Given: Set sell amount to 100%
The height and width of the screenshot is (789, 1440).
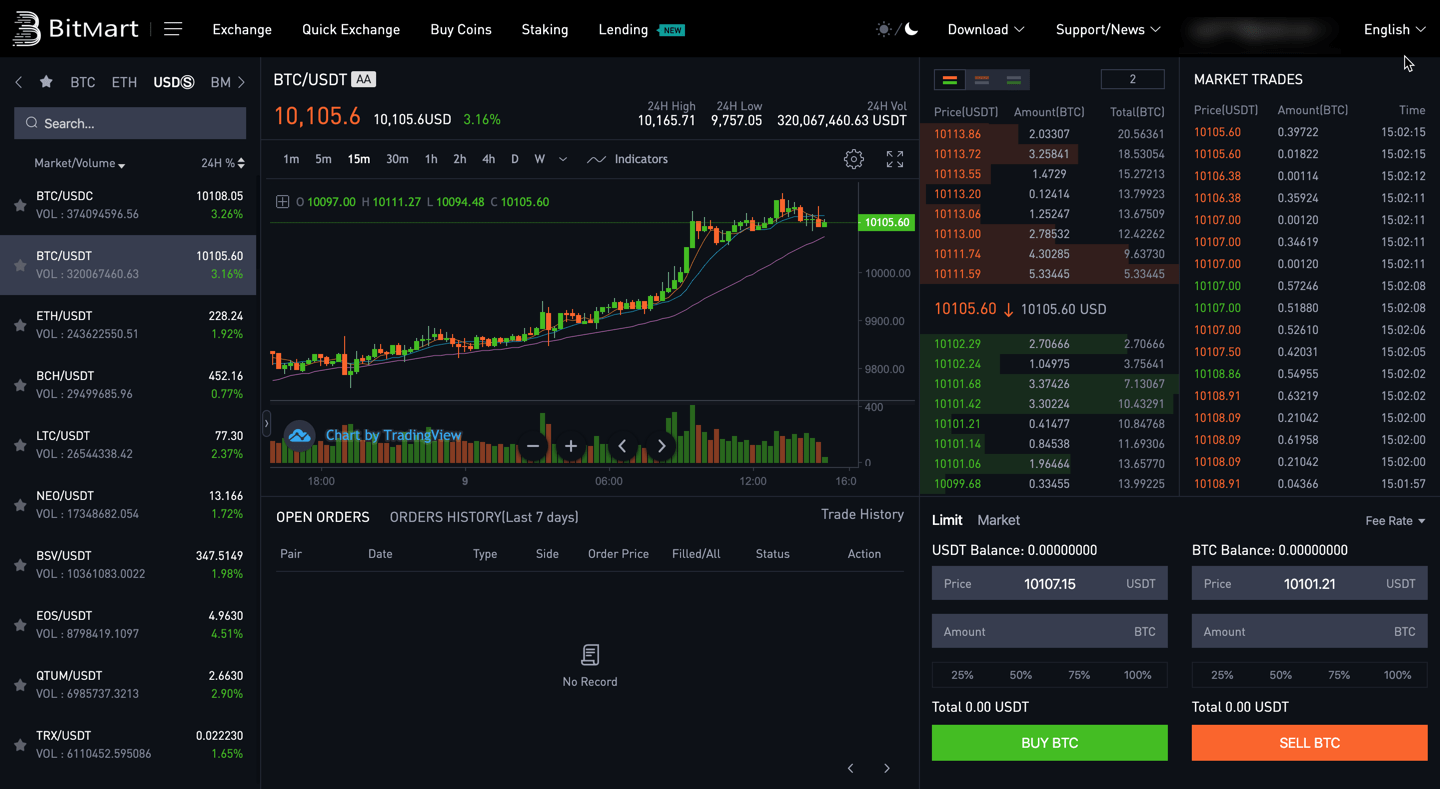Looking at the screenshot, I should click(1398, 675).
